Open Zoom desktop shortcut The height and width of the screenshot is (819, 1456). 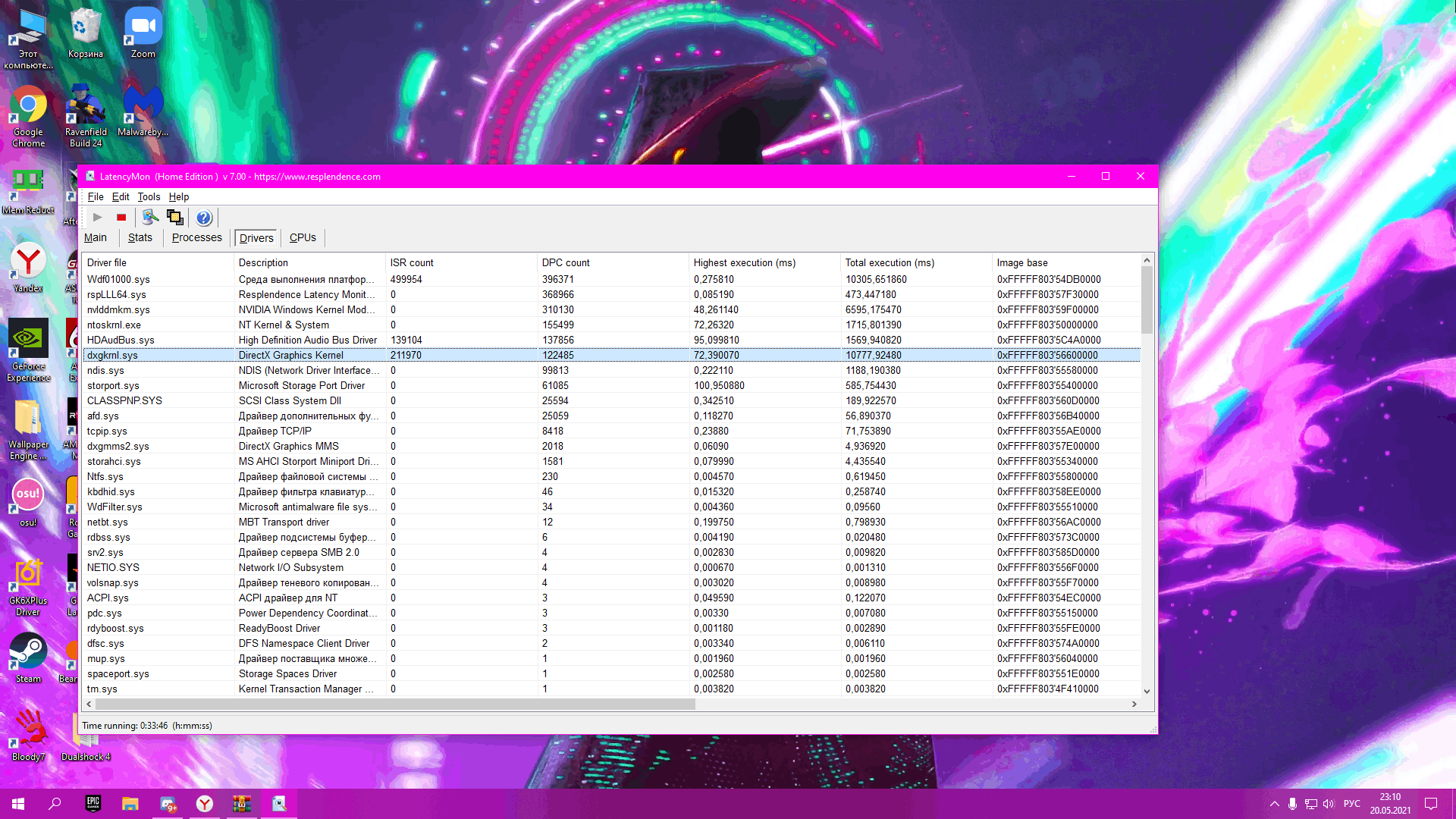coord(143,33)
